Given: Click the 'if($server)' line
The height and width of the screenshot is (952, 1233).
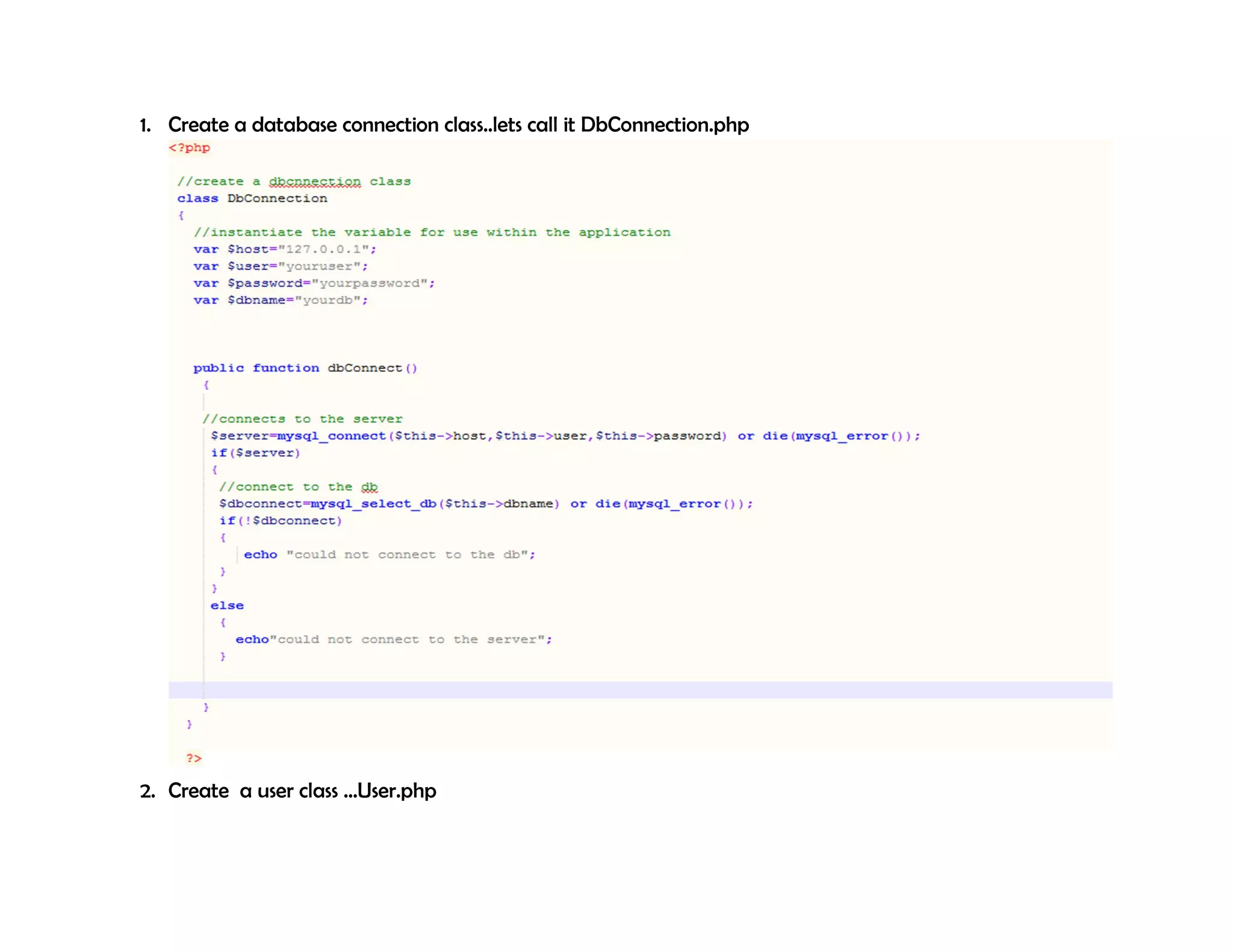Looking at the screenshot, I should pyautogui.click(x=255, y=453).
